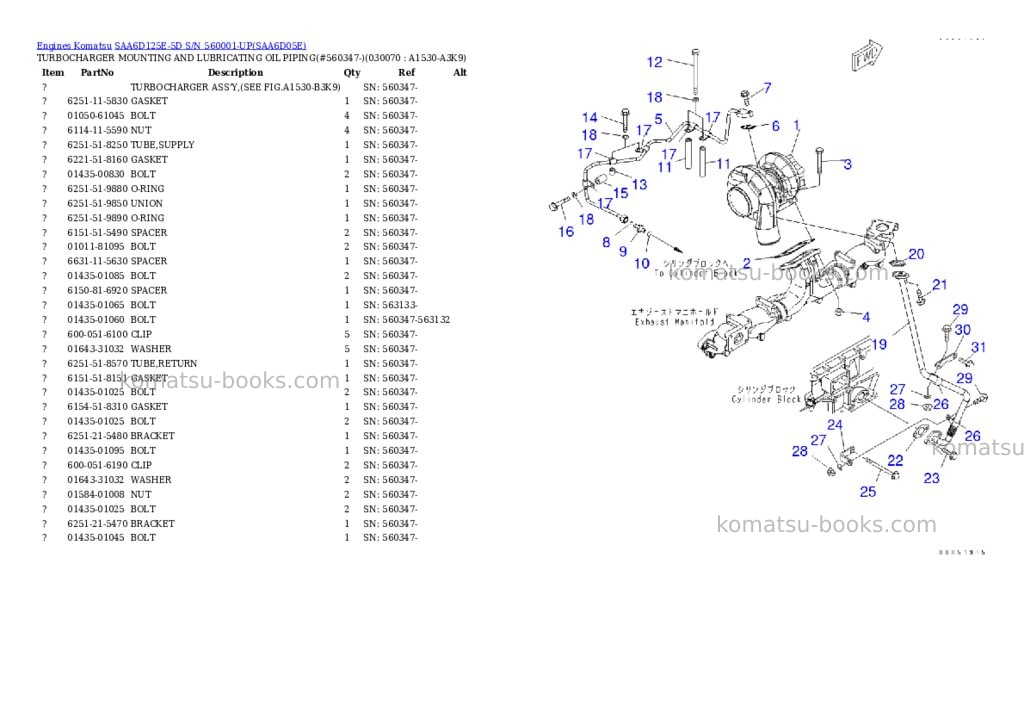The image size is (1024, 725).
Task: Open the SAA6D125E-5D S/N 560001-UP link
Action: [x=210, y=46]
